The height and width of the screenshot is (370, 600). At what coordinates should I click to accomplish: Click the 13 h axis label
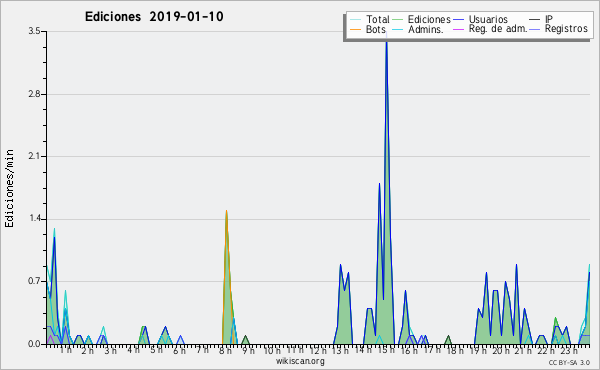(340, 350)
